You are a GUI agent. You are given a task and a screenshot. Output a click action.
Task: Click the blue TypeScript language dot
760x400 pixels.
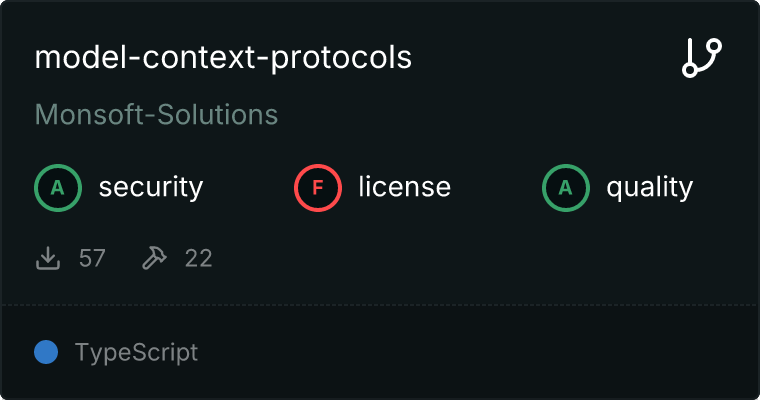coord(46,352)
